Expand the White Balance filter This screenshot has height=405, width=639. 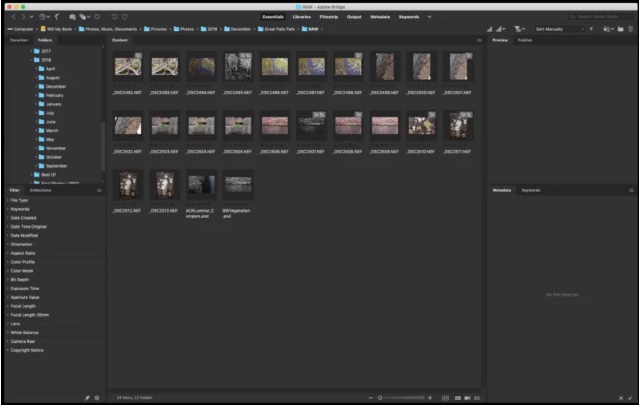point(24,333)
